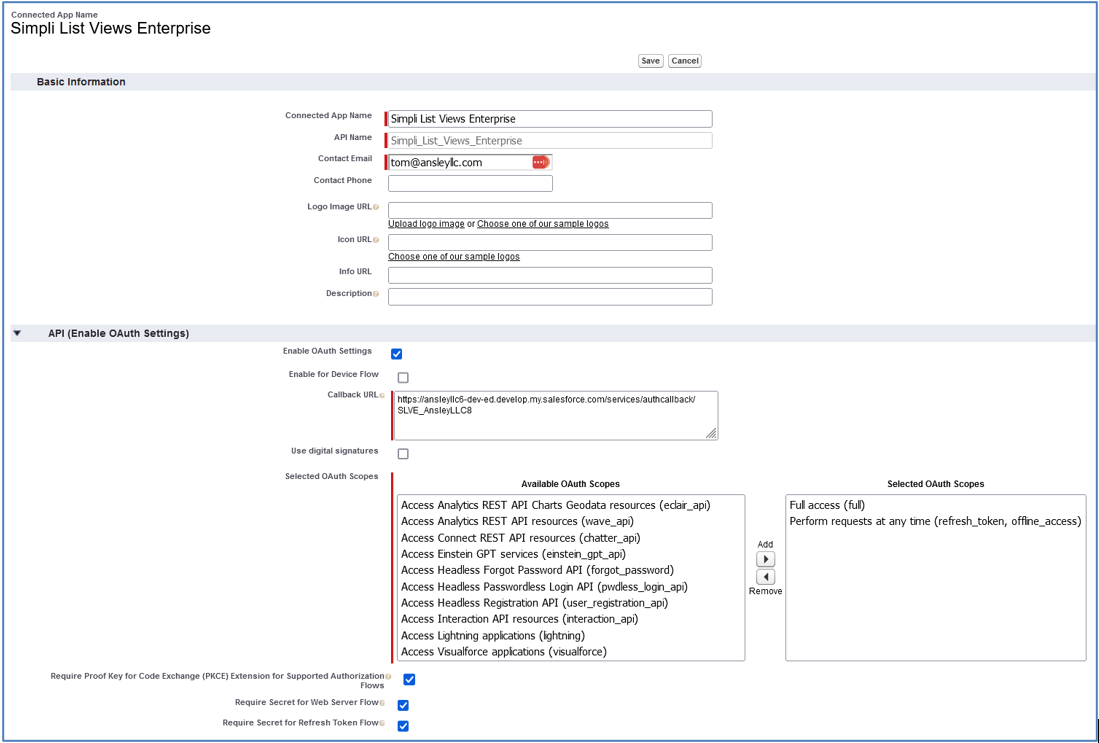The image size is (1099, 743).
Task: Click help icon next to Require Secret for Refresh Token Flow
Action: pyautogui.click(x=382, y=723)
